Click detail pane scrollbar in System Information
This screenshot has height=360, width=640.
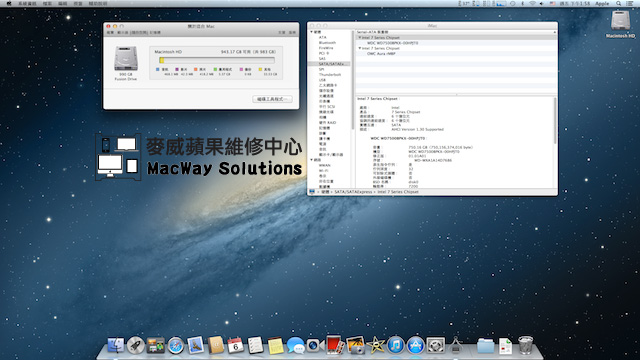click(555, 120)
